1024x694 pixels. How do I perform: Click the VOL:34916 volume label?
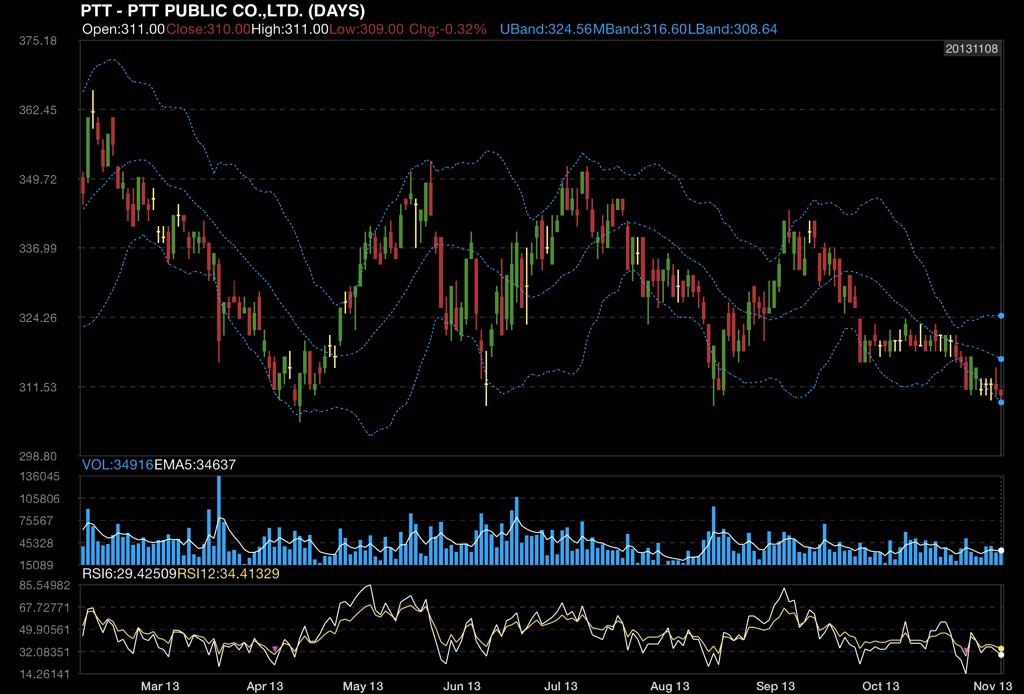click(118, 465)
